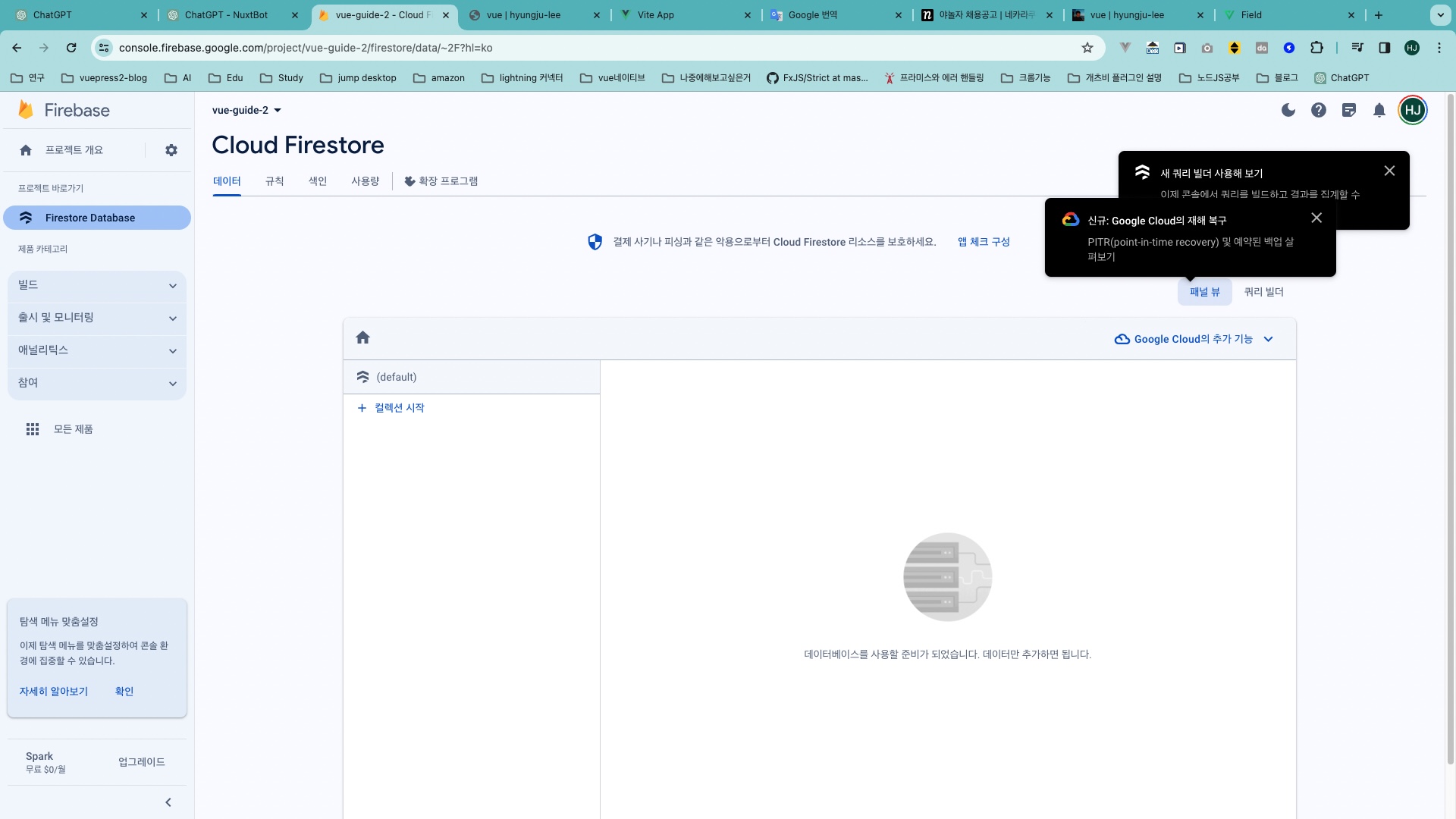
Task: Select the 규칙 tab
Action: point(275,181)
